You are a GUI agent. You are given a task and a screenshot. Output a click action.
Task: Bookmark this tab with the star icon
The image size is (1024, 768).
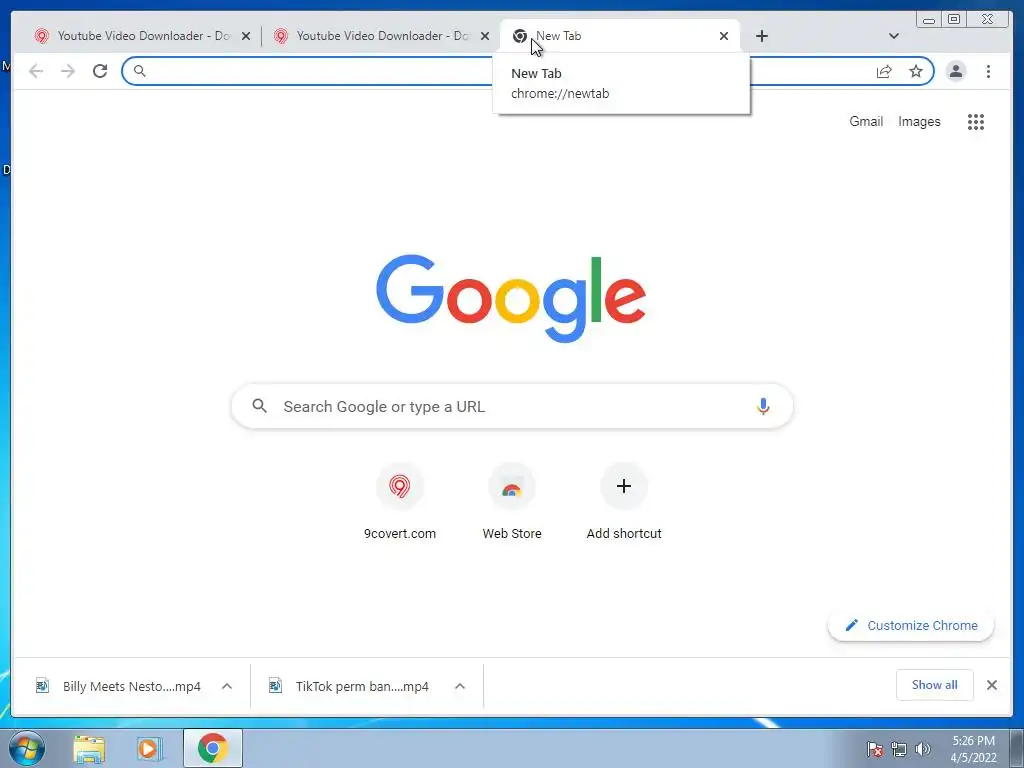click(916, 71)
